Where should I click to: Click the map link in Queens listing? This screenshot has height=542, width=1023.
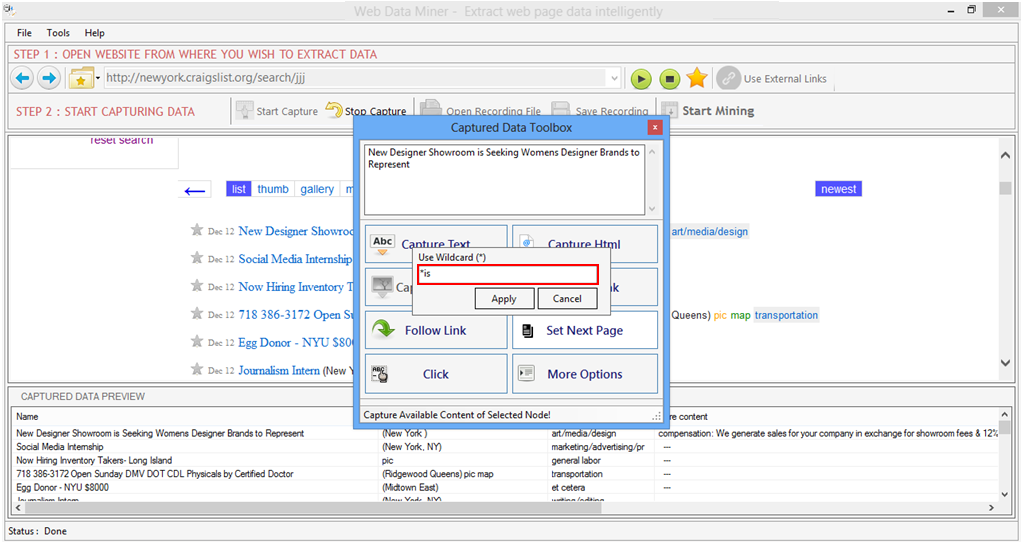[x=741, y=316]
